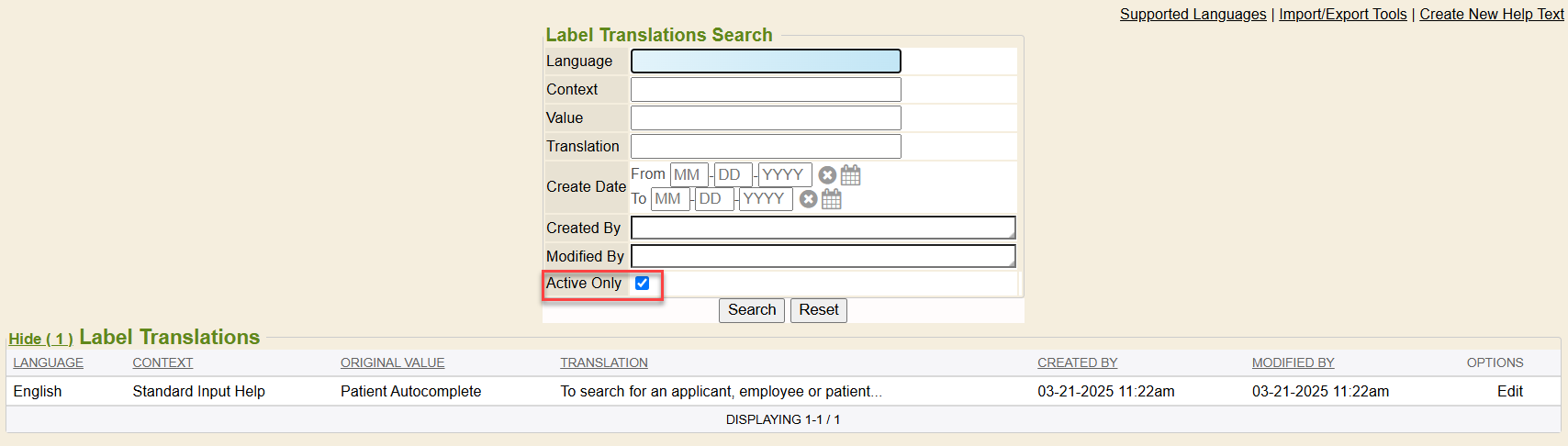The height and width of the screenshot is (446, 1568).
Task: Open Import/Export Tools link
Action: pyautogui.click(x=1342, y=14)
